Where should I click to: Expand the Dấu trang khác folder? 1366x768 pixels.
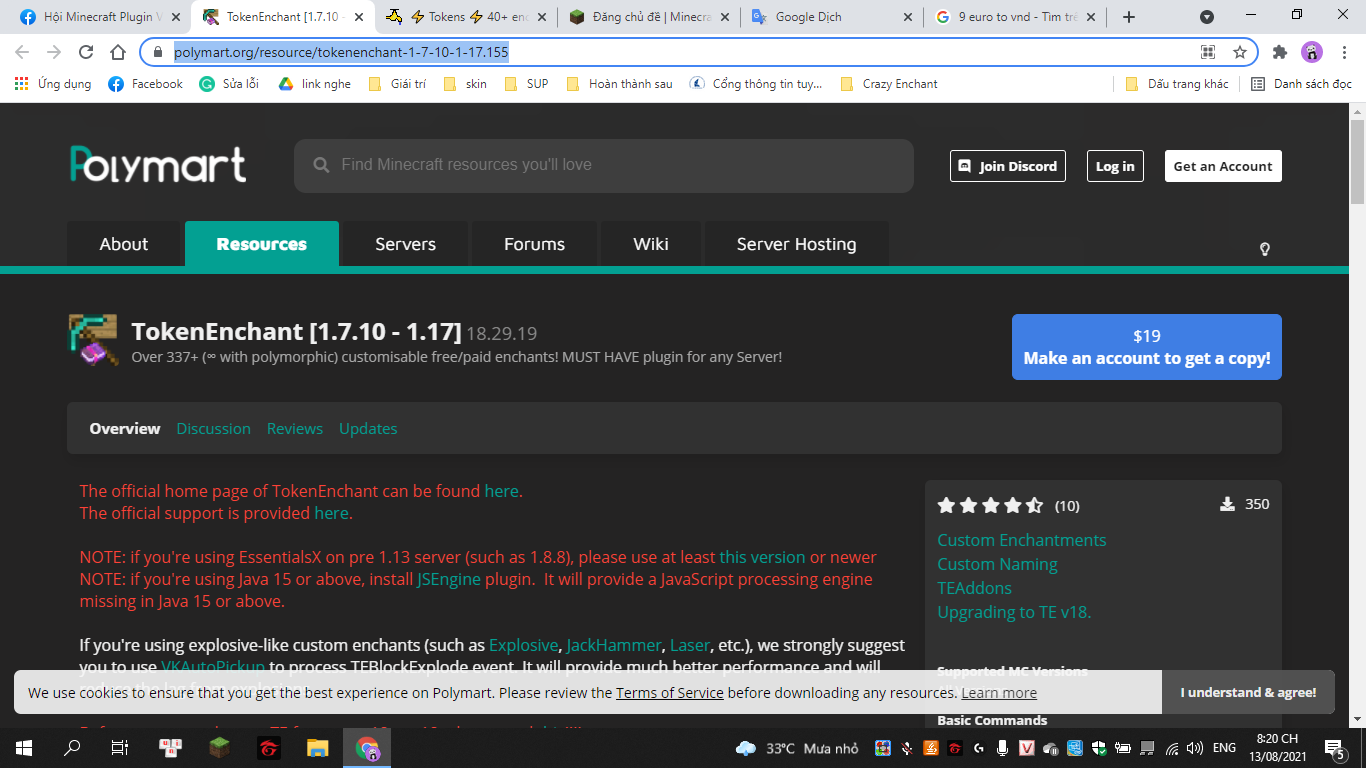1177,84
